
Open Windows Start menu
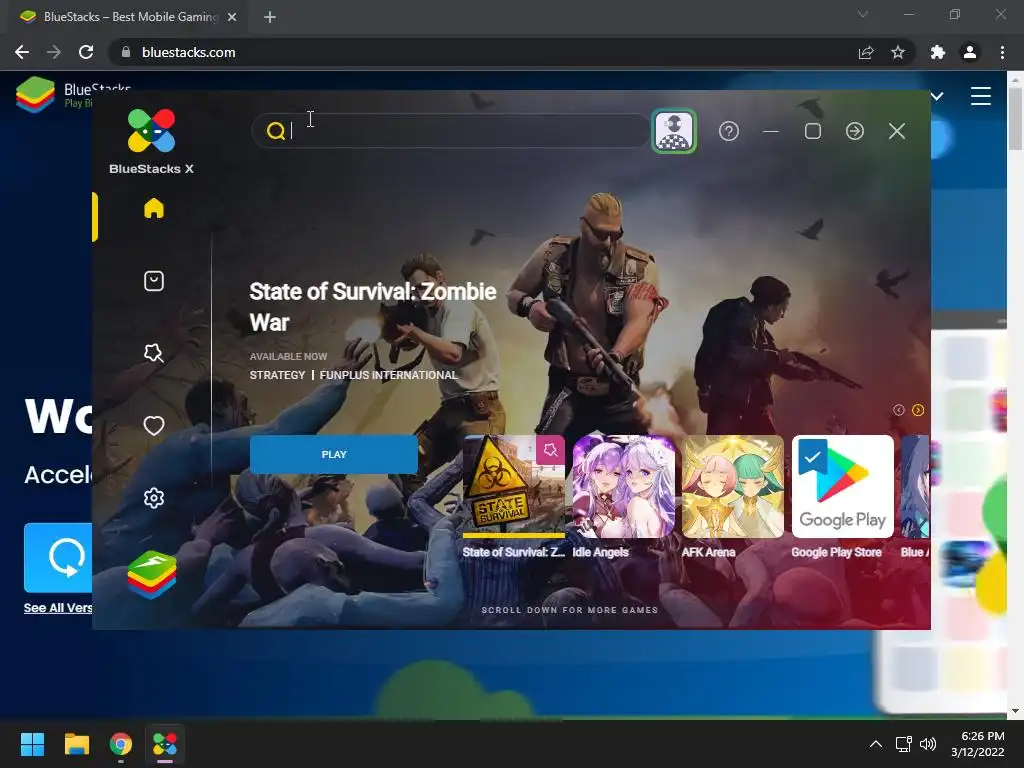coord(32,744)
